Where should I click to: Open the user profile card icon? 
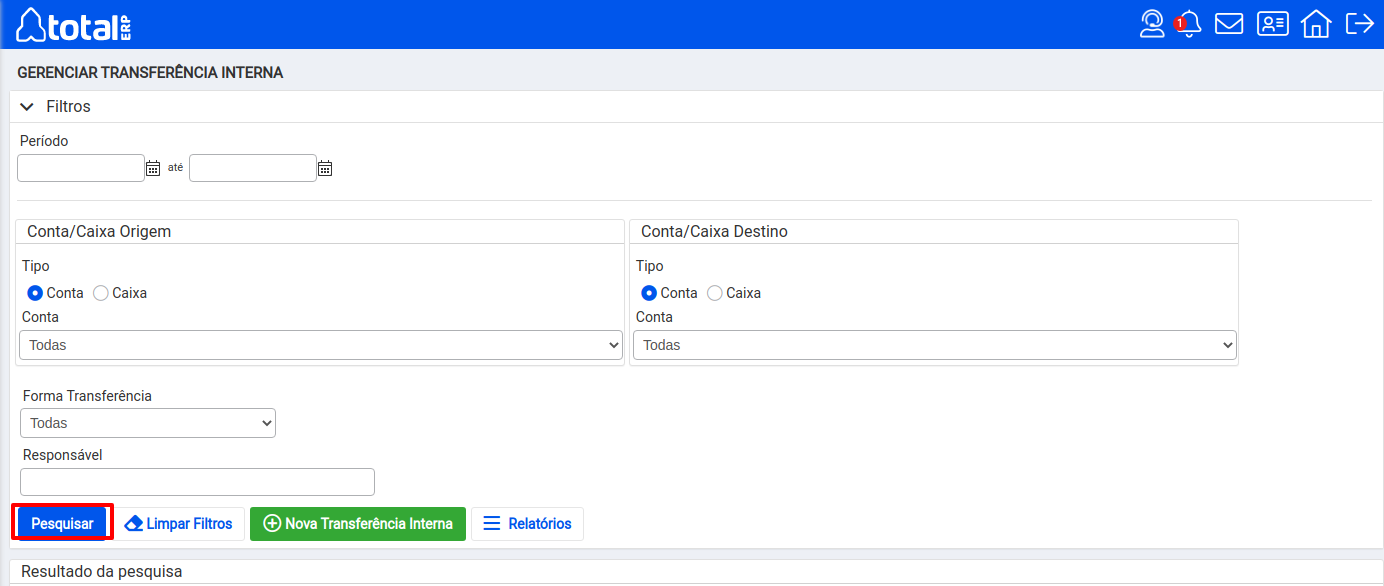click(x=1273, y=24)
